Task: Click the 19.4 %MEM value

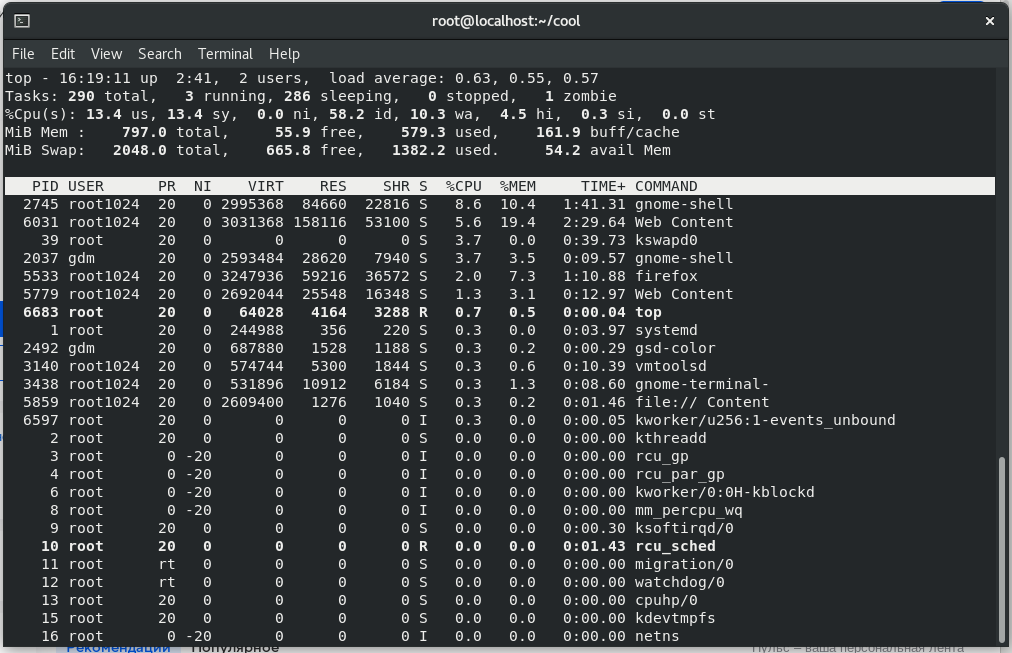Action: (x=518, y=223)
